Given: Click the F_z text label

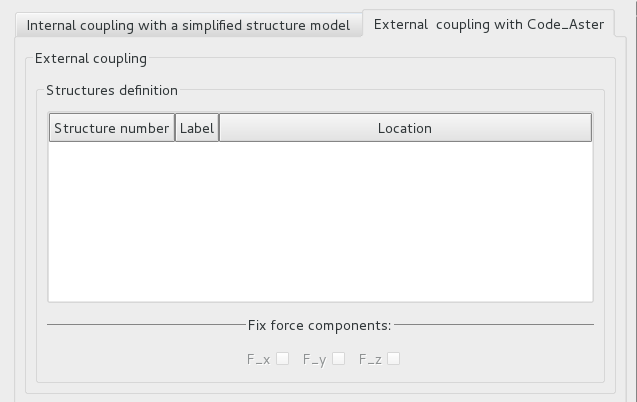Looking at the screenshot, I should click(370, 359).
